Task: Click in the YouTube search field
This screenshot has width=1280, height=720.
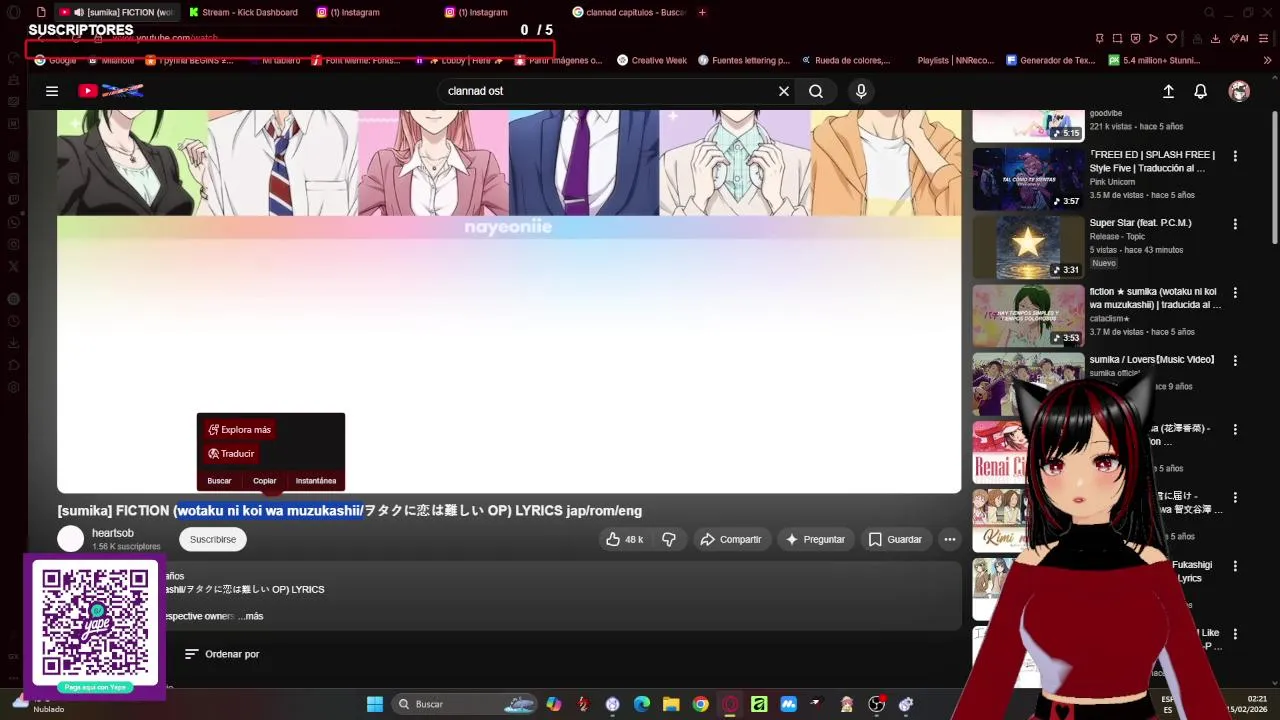Action: tap(605, 91)
